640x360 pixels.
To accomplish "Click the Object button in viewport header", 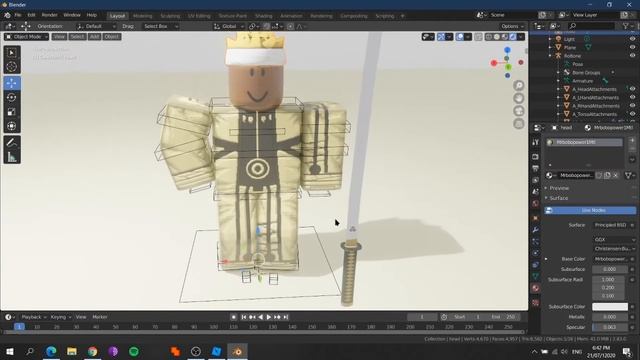I will pos(111,37).
